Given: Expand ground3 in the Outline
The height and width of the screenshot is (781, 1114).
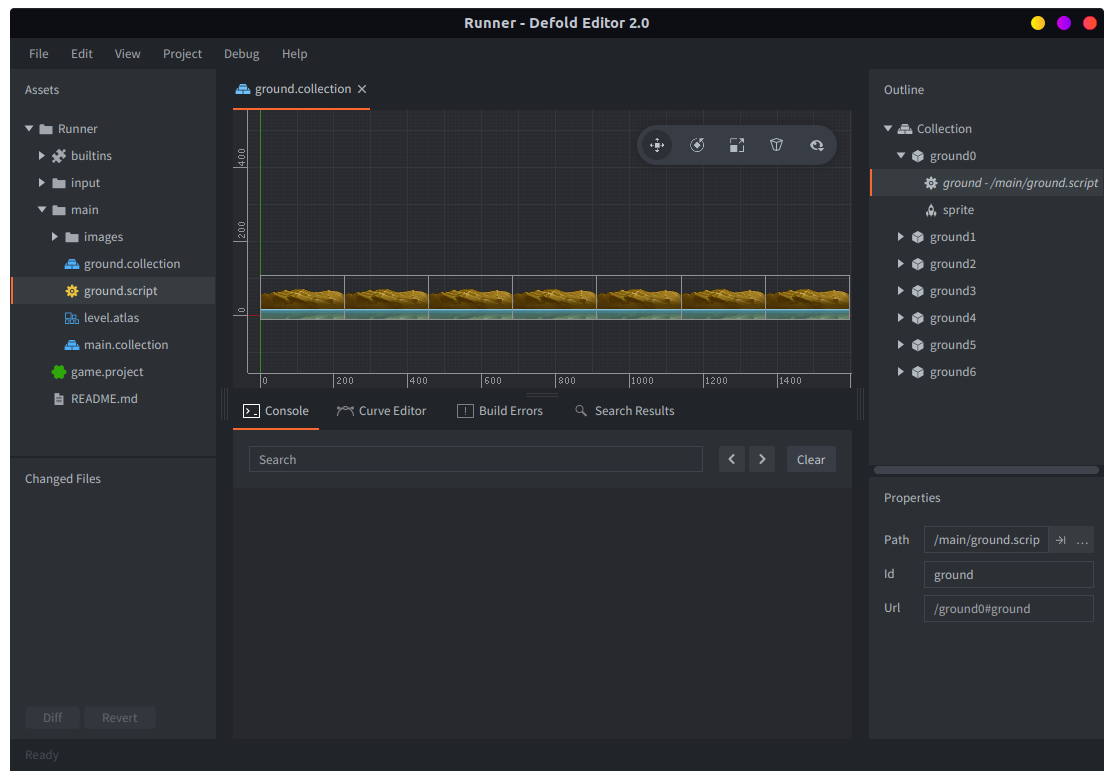Looking at the screenshot, I should (901, 291).
